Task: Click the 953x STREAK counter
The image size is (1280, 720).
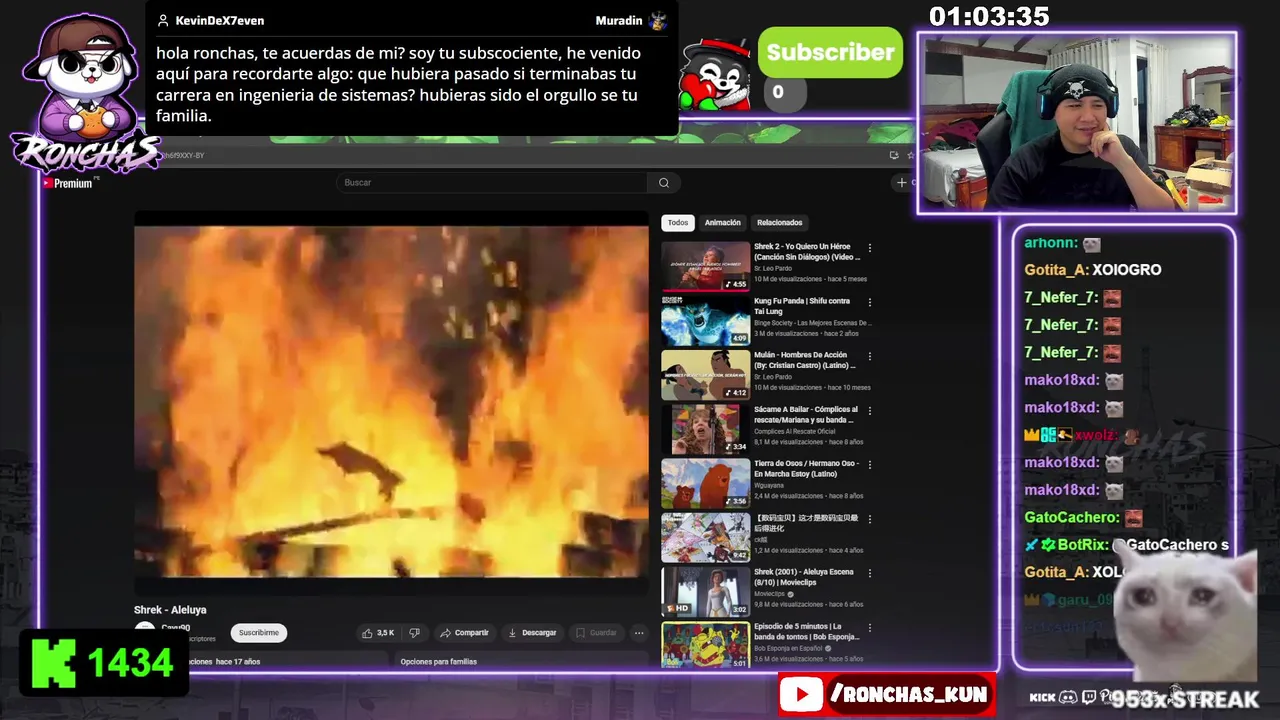Action: tap(1185, 700)
